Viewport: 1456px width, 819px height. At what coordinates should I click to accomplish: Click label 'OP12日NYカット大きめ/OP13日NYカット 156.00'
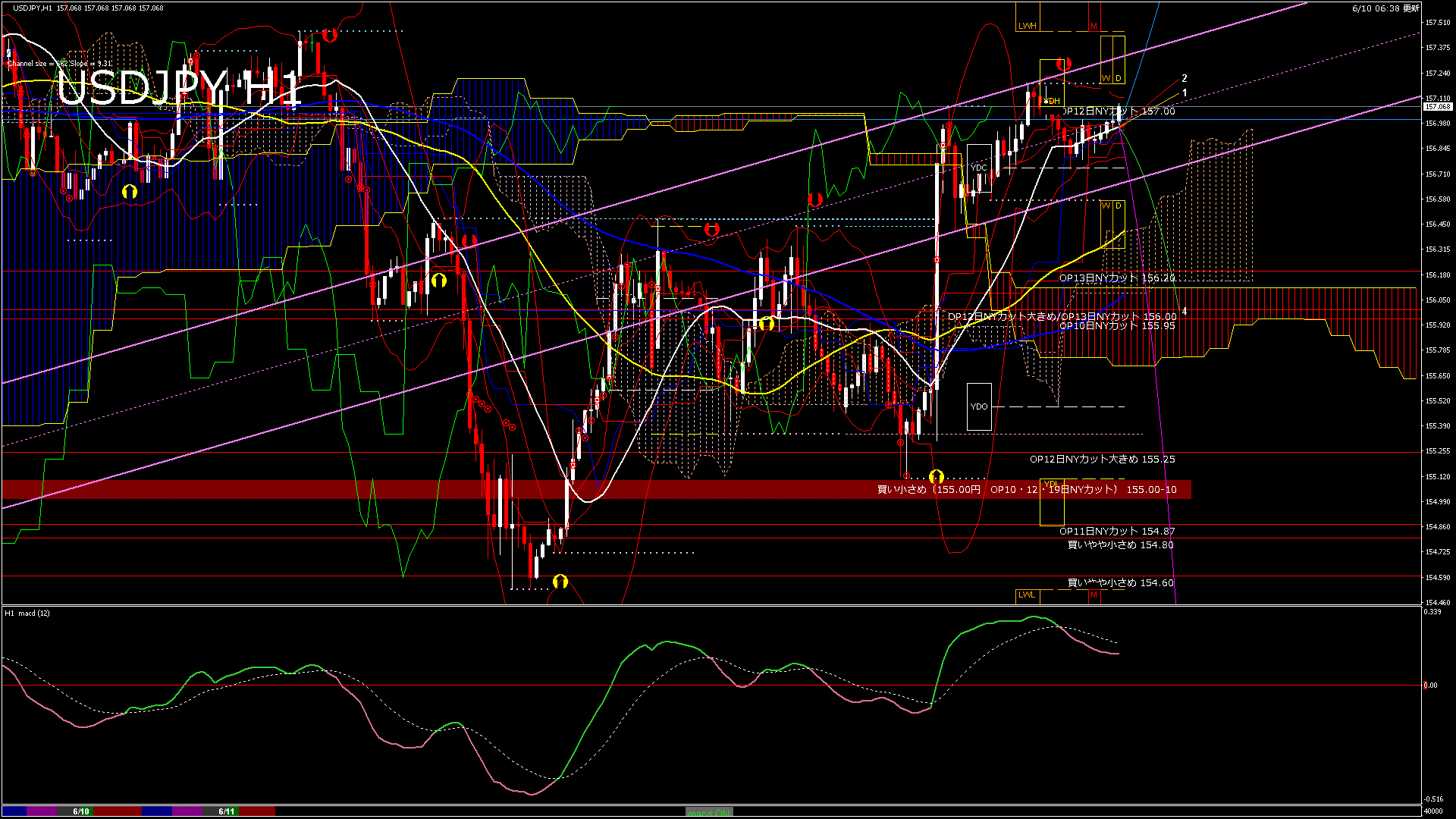pos(1062,316)
